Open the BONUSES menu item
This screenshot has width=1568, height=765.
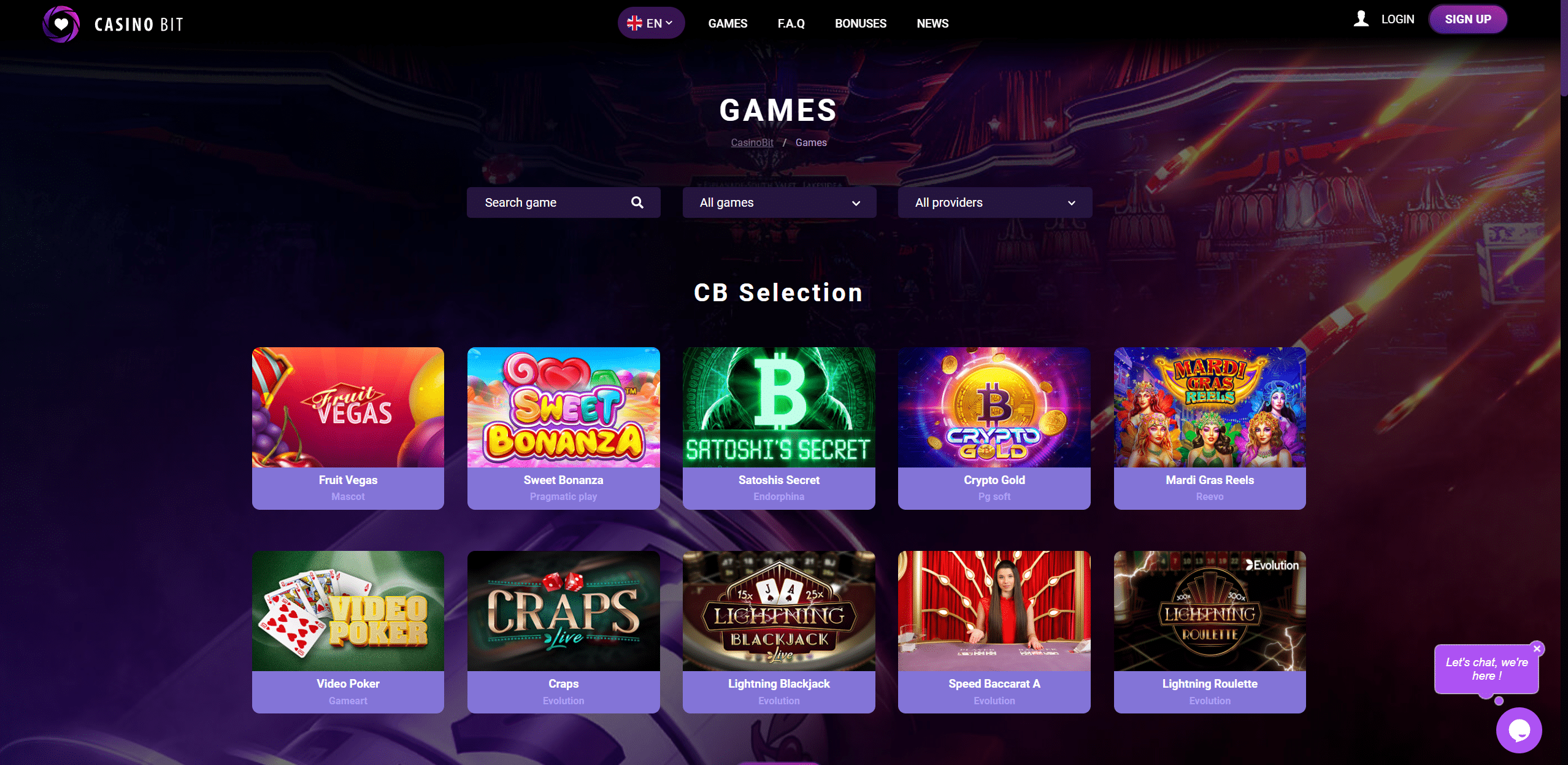860,23
